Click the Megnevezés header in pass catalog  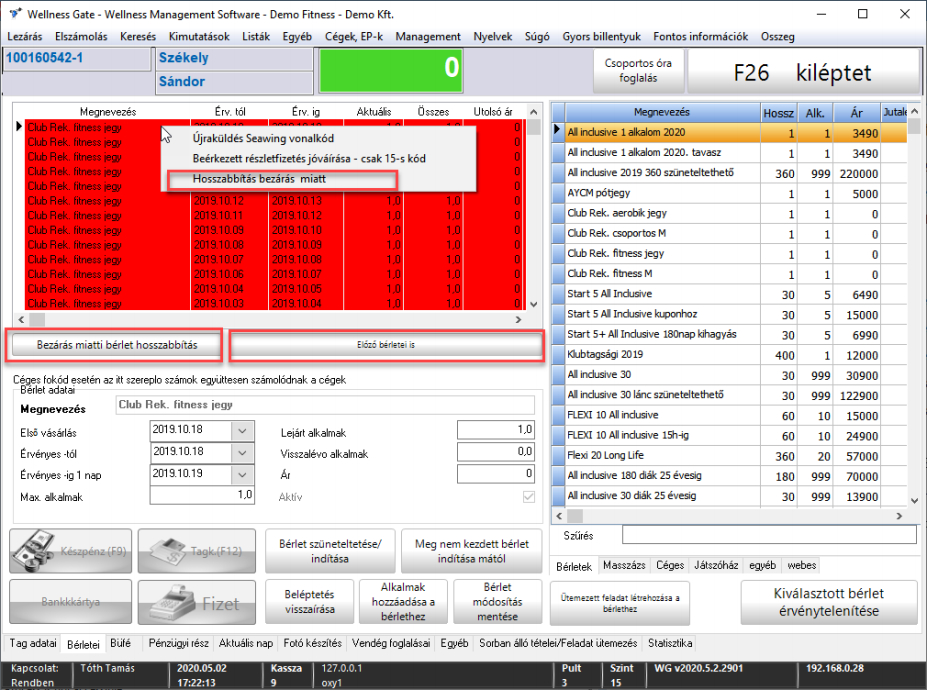point(662,112)
